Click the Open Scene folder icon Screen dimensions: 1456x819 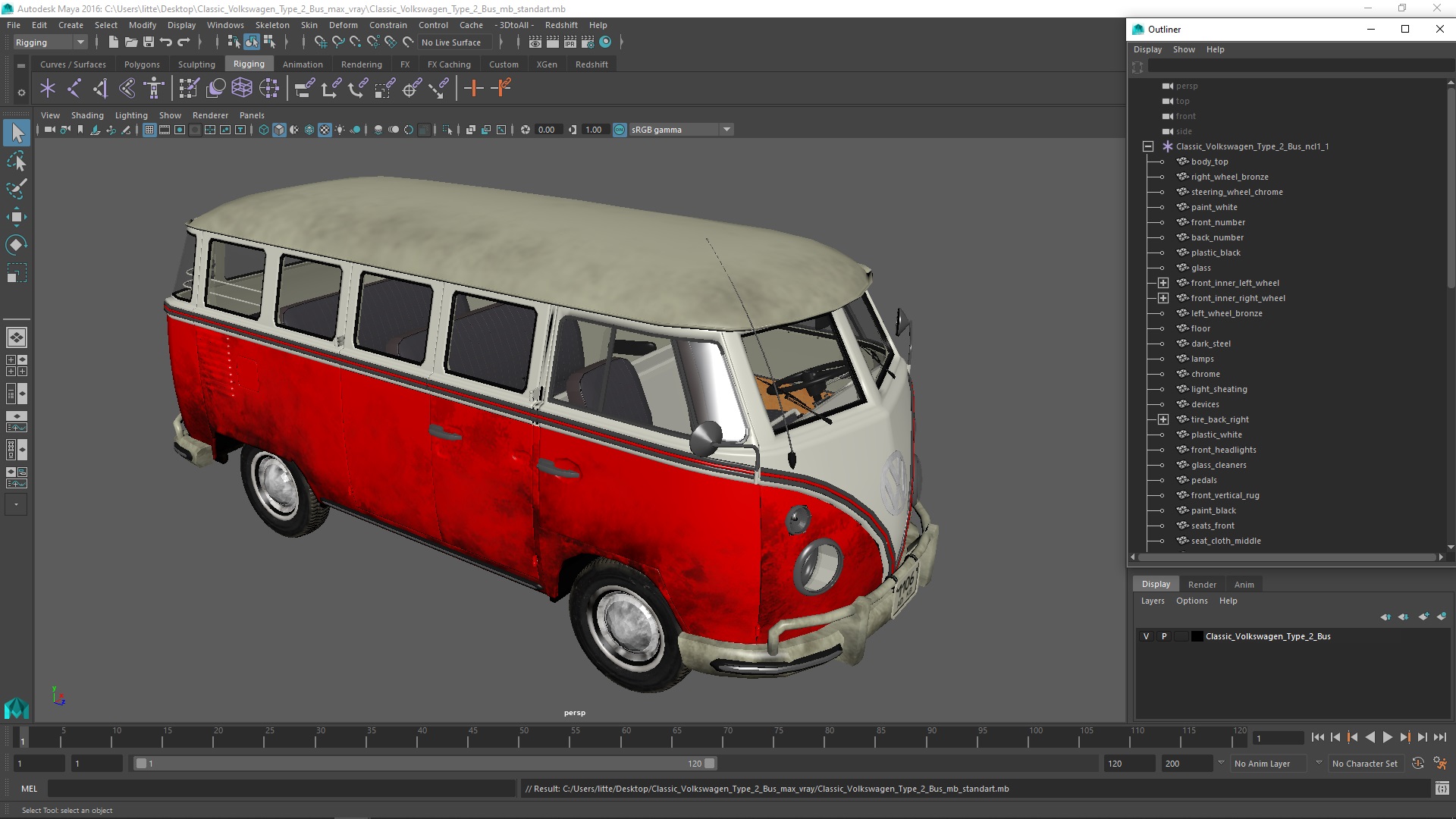point(130,42)
